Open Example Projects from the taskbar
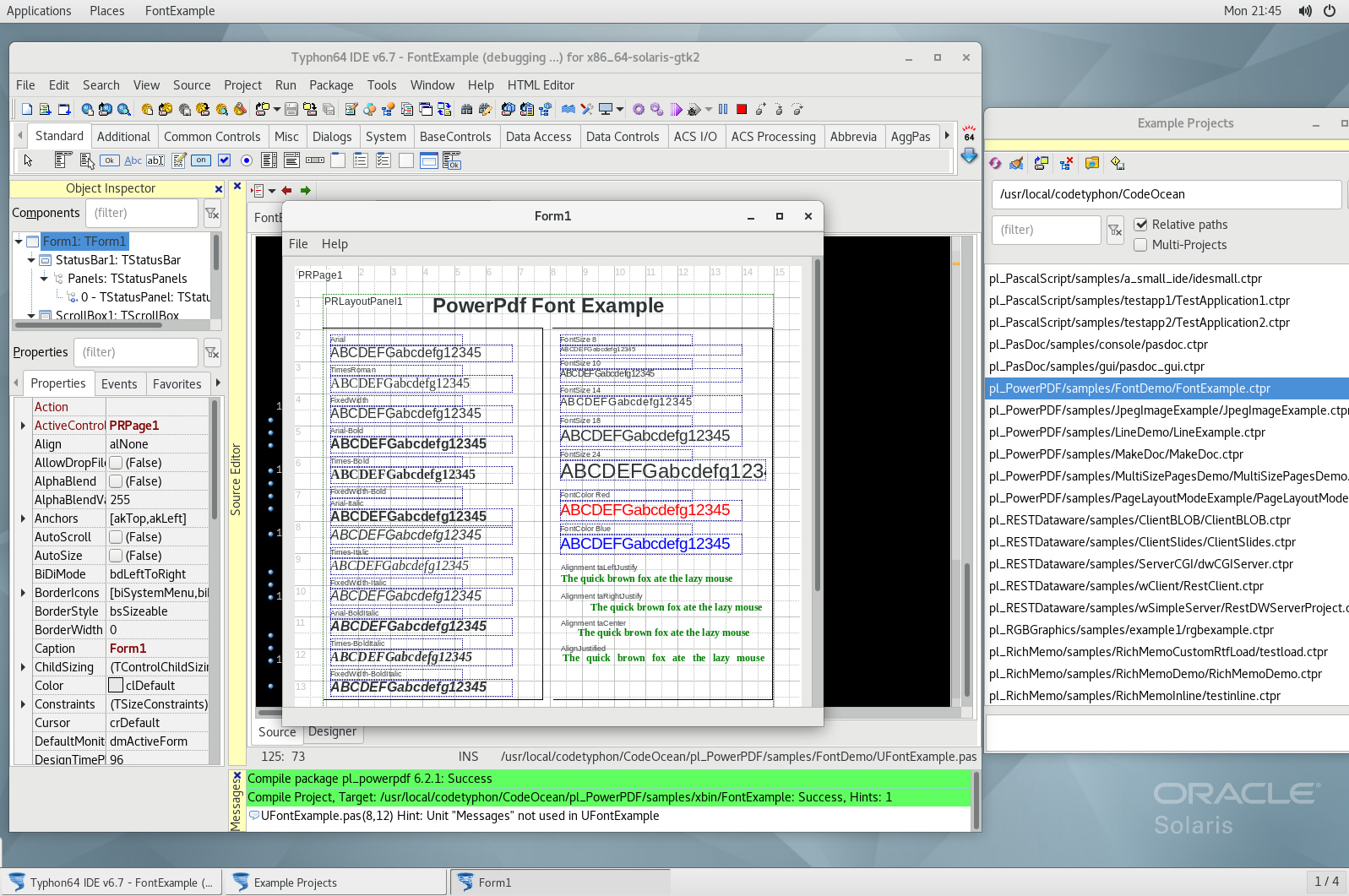Image resolution: width=1349 pixels, height=896 pixels. [335, 882]
